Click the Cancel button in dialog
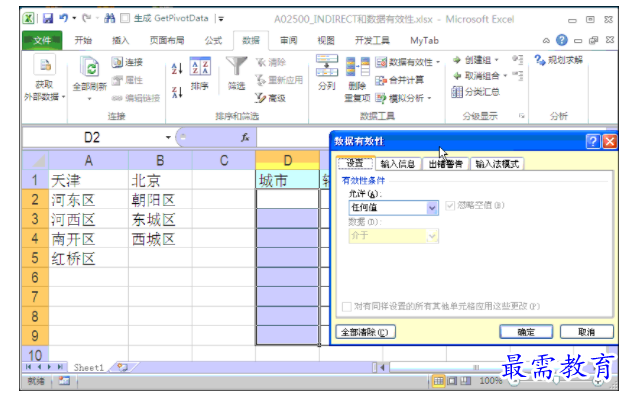623x398 pixels. pyautogui.click(x=586, y=332)
